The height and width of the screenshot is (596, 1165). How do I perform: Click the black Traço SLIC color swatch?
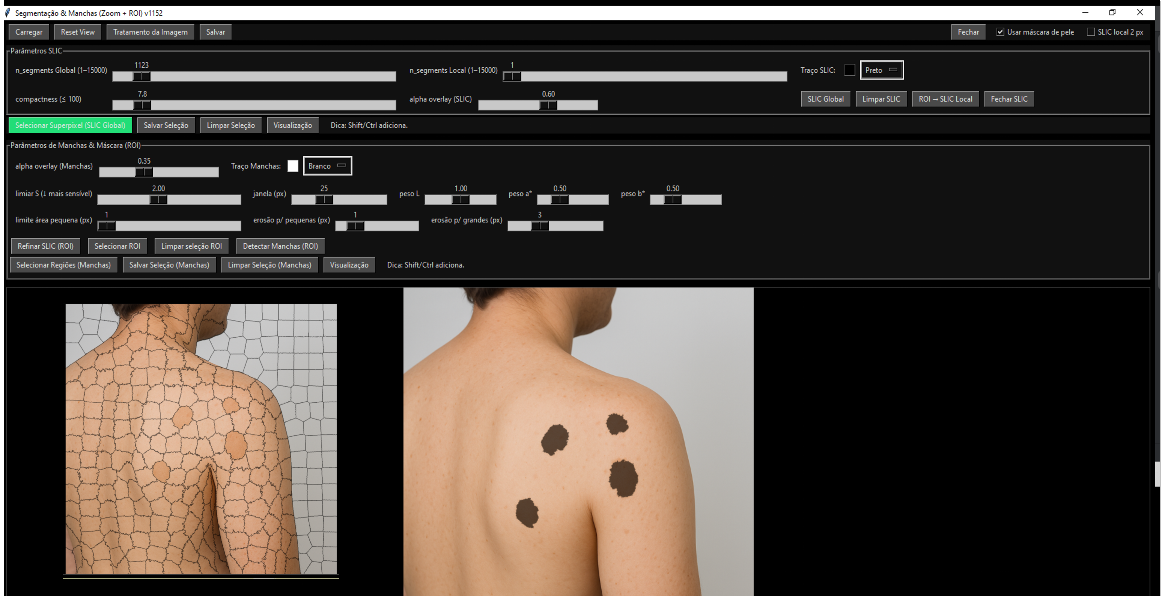pos(850,70)
